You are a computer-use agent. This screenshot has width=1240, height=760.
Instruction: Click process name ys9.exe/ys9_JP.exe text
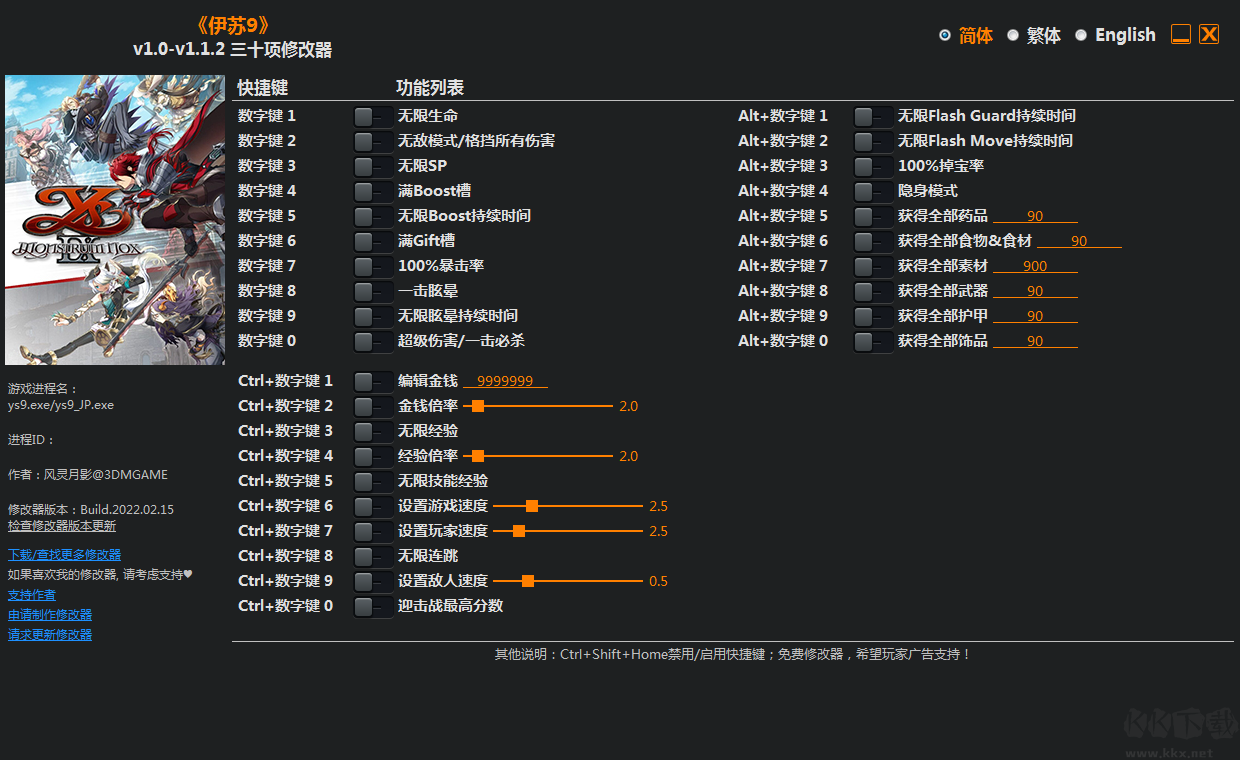click(61, 405)
